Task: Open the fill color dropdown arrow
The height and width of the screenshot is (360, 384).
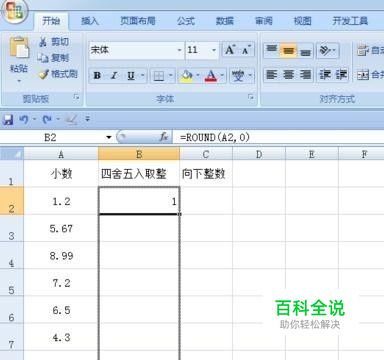Action: (x=198, y=76)
